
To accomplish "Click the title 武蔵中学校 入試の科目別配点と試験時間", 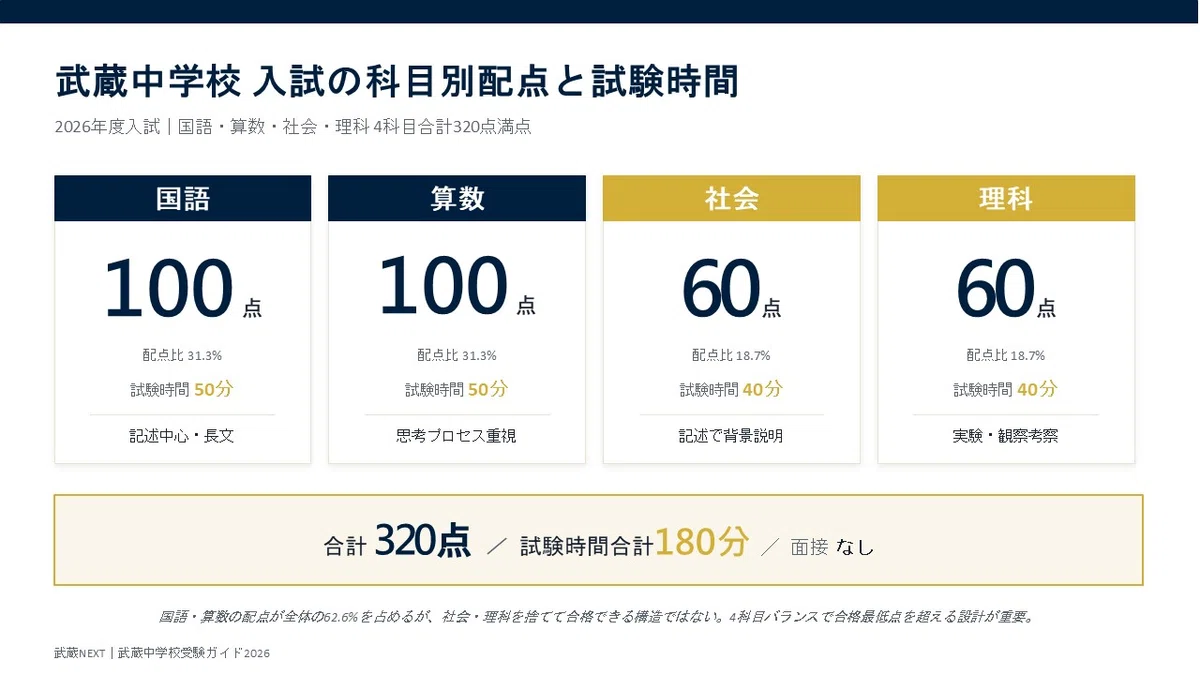I will 397,82.
